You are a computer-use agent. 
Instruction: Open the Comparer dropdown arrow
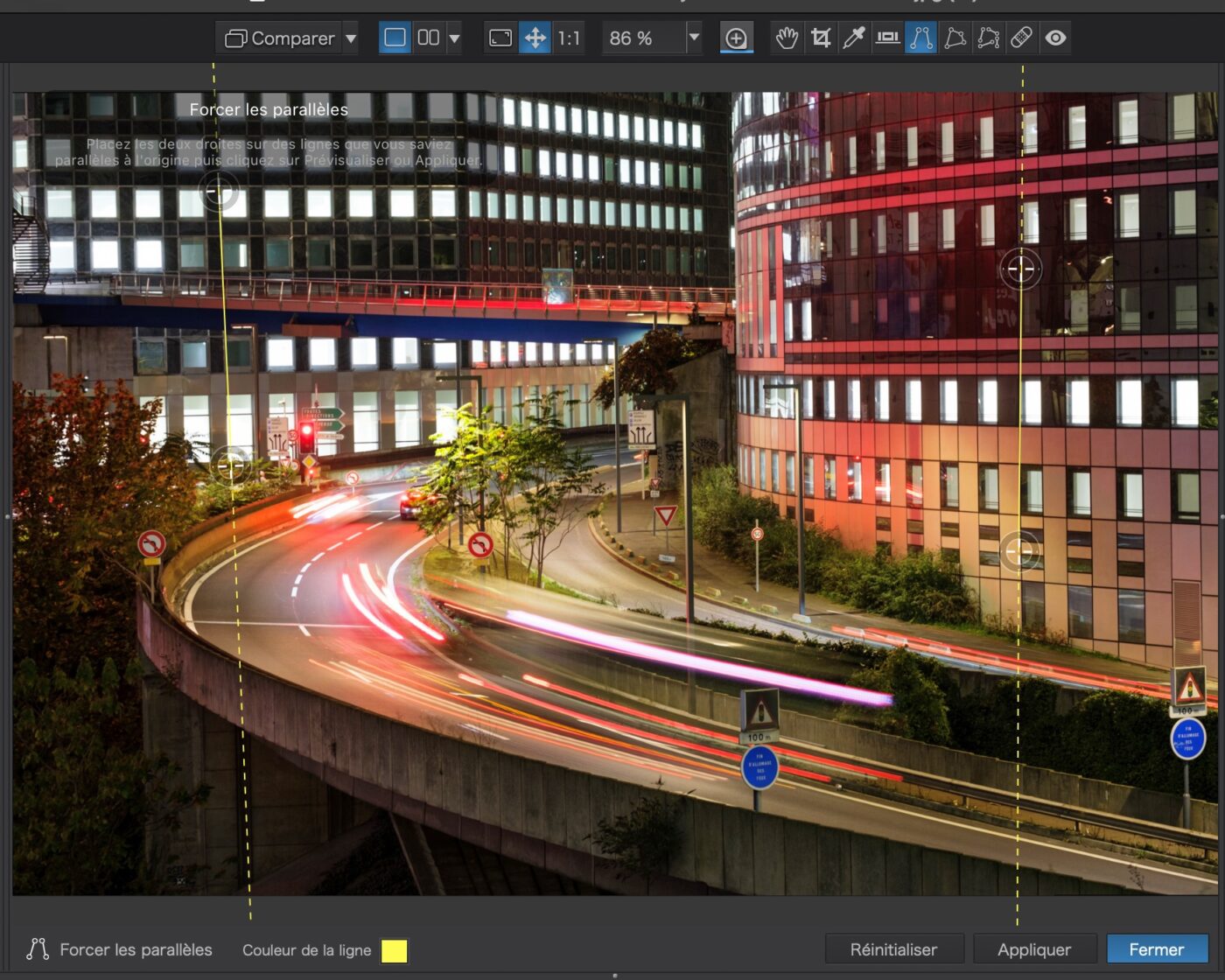coord(351,38)
